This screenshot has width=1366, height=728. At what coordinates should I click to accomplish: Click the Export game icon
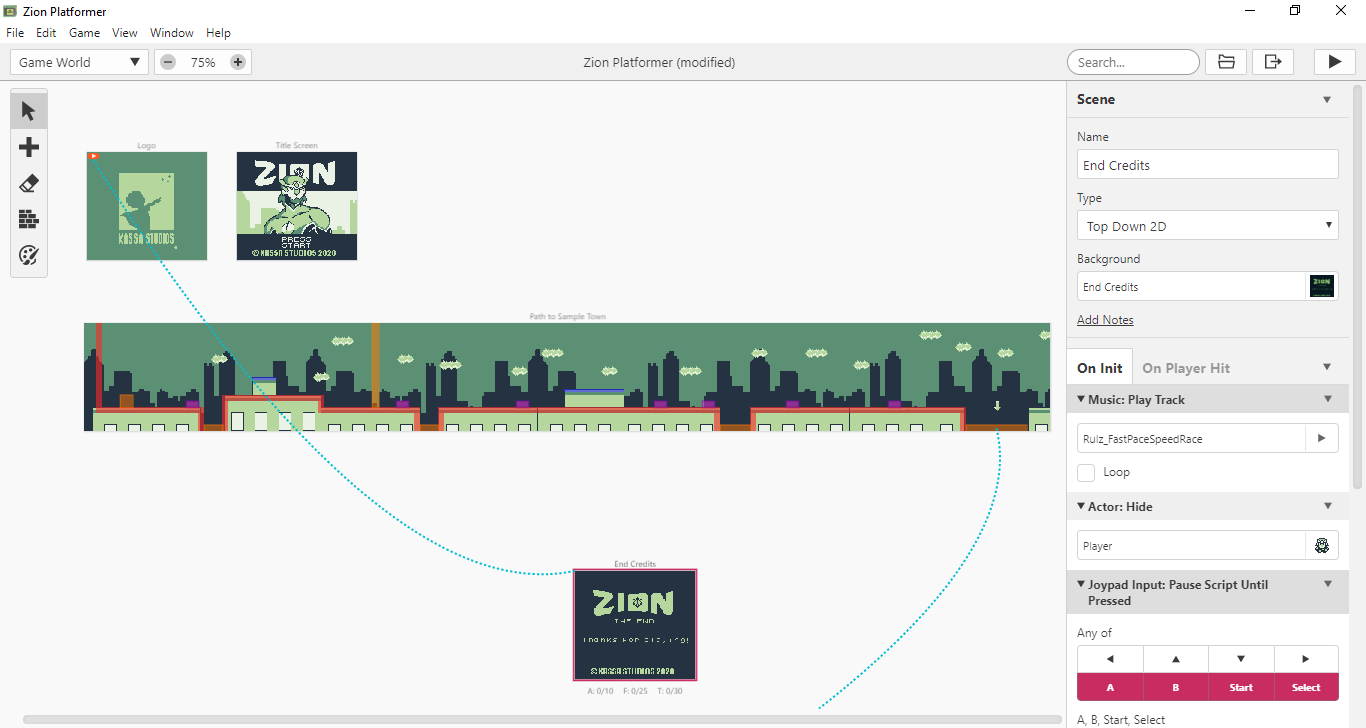coord(1273,62)
